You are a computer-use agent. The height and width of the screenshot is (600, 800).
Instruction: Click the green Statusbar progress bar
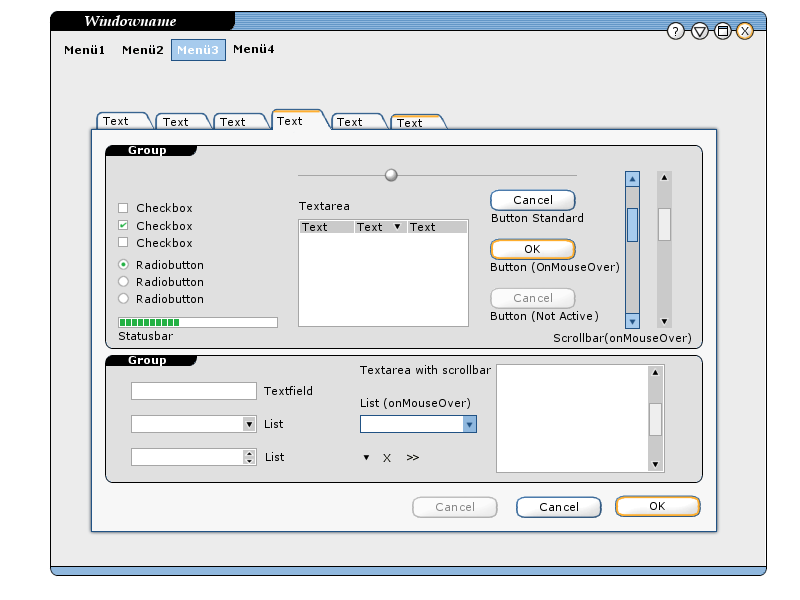(x=198, y=322)
